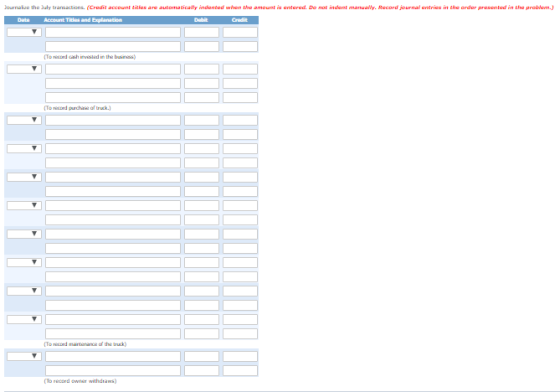Click second-row credit field of ninth journal entry
The image size is (560, 392).
(240, 306)
